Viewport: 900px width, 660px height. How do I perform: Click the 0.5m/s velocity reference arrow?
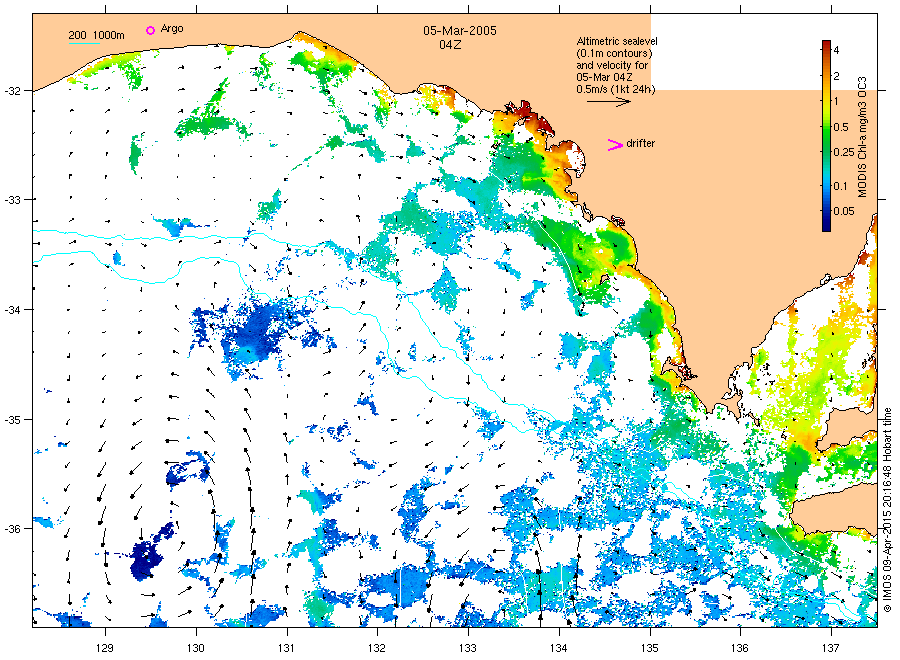click(x=609, y=102)
